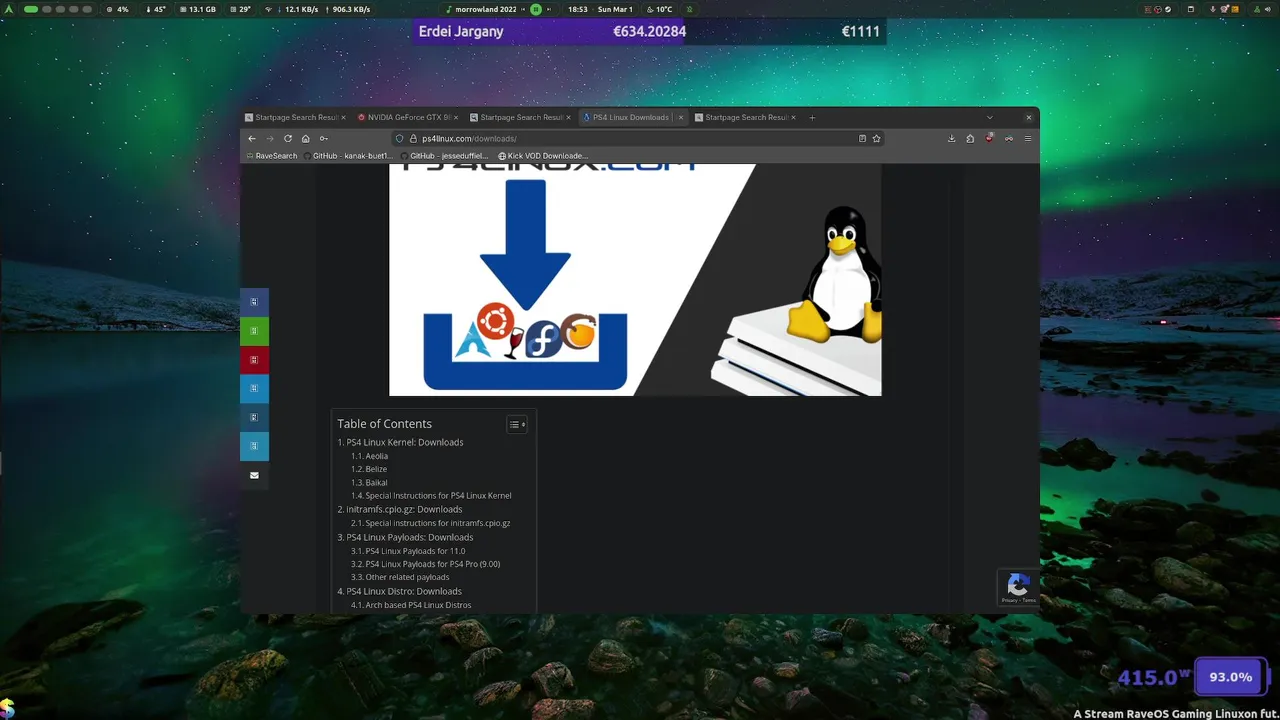
Task: Click the email envelope share button
Action: [x=254, y=475]
